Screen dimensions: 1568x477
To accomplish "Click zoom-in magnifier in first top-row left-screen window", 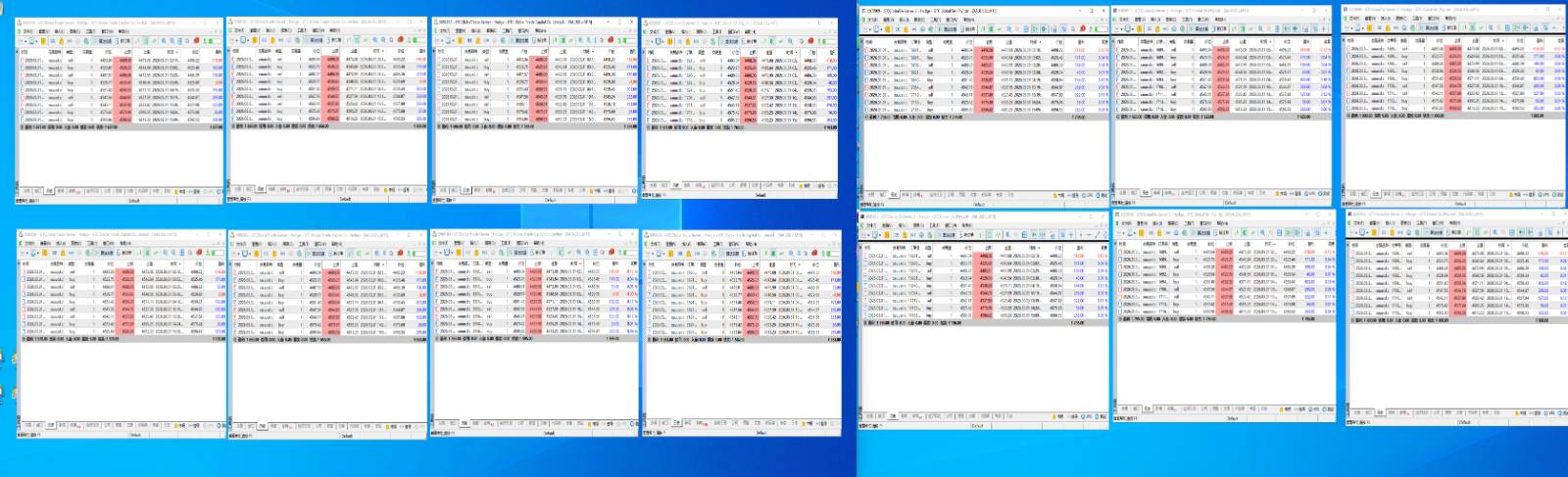I will click(163, 41).
